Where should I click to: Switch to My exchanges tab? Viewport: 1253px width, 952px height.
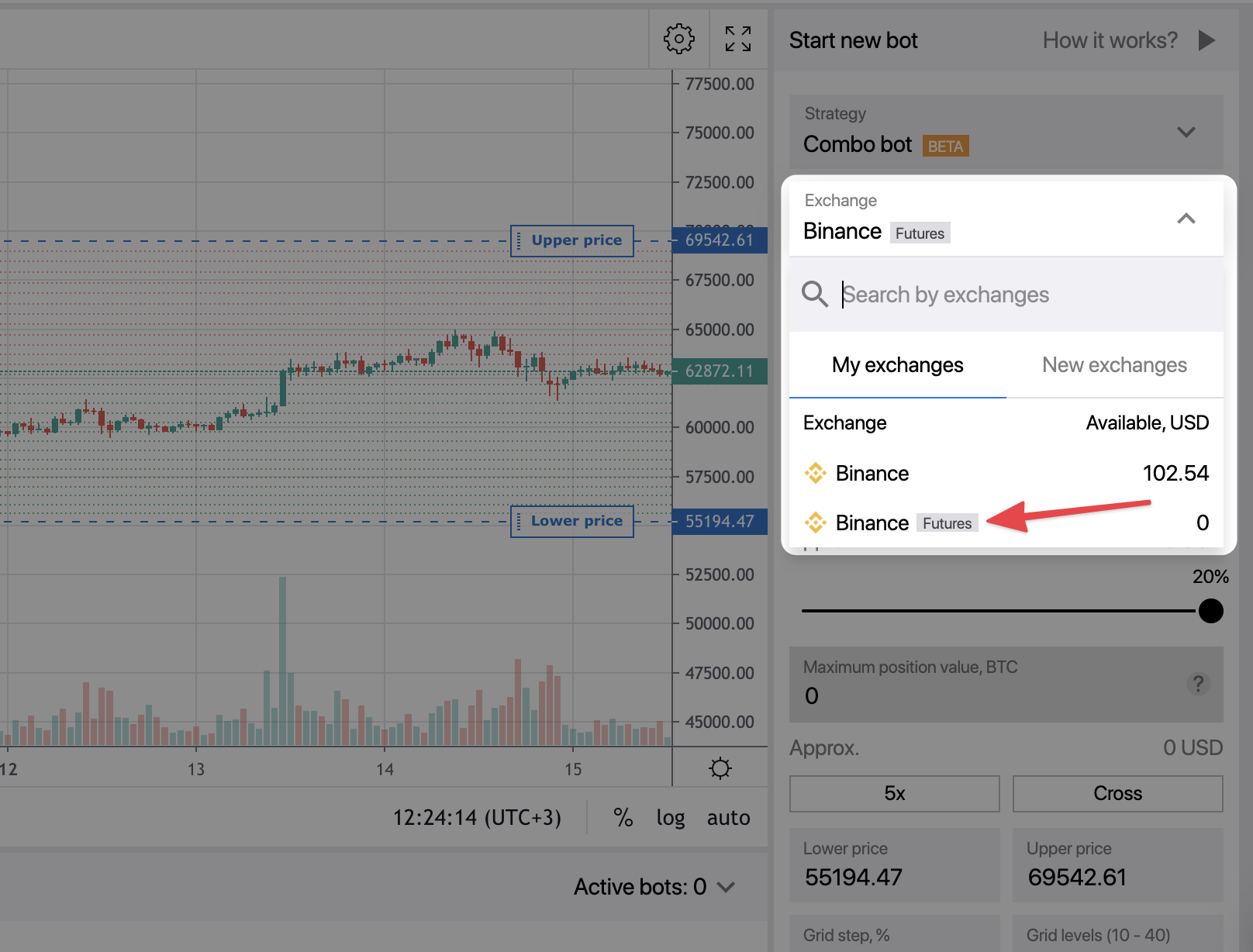coord(898,365)
